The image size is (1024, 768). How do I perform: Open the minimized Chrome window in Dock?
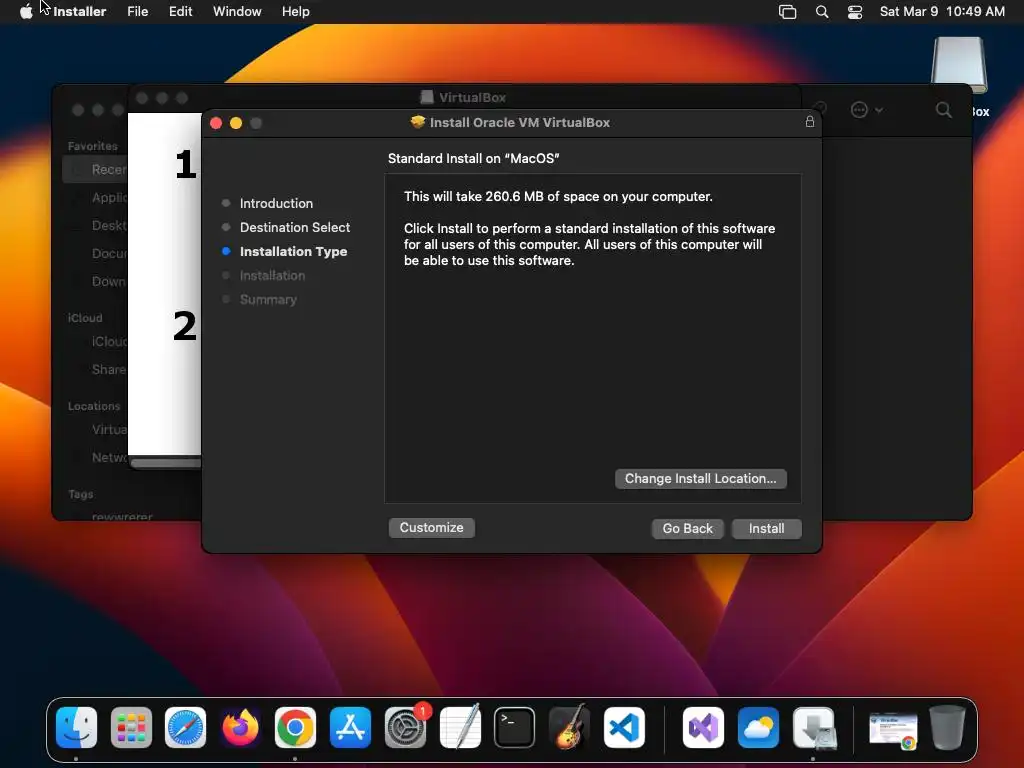(893, 730)
